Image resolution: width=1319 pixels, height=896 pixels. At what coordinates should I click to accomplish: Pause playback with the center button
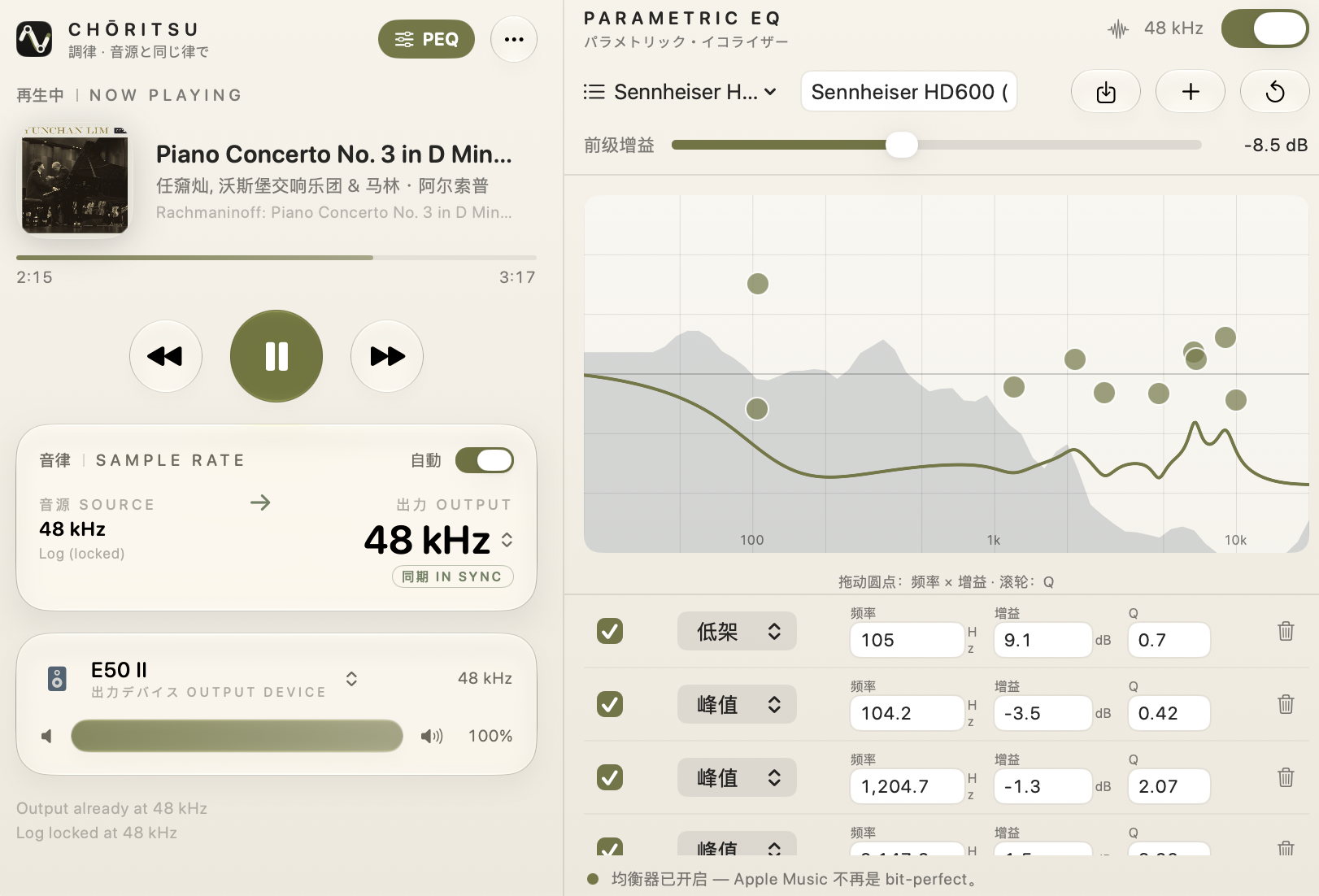point(276,356)
